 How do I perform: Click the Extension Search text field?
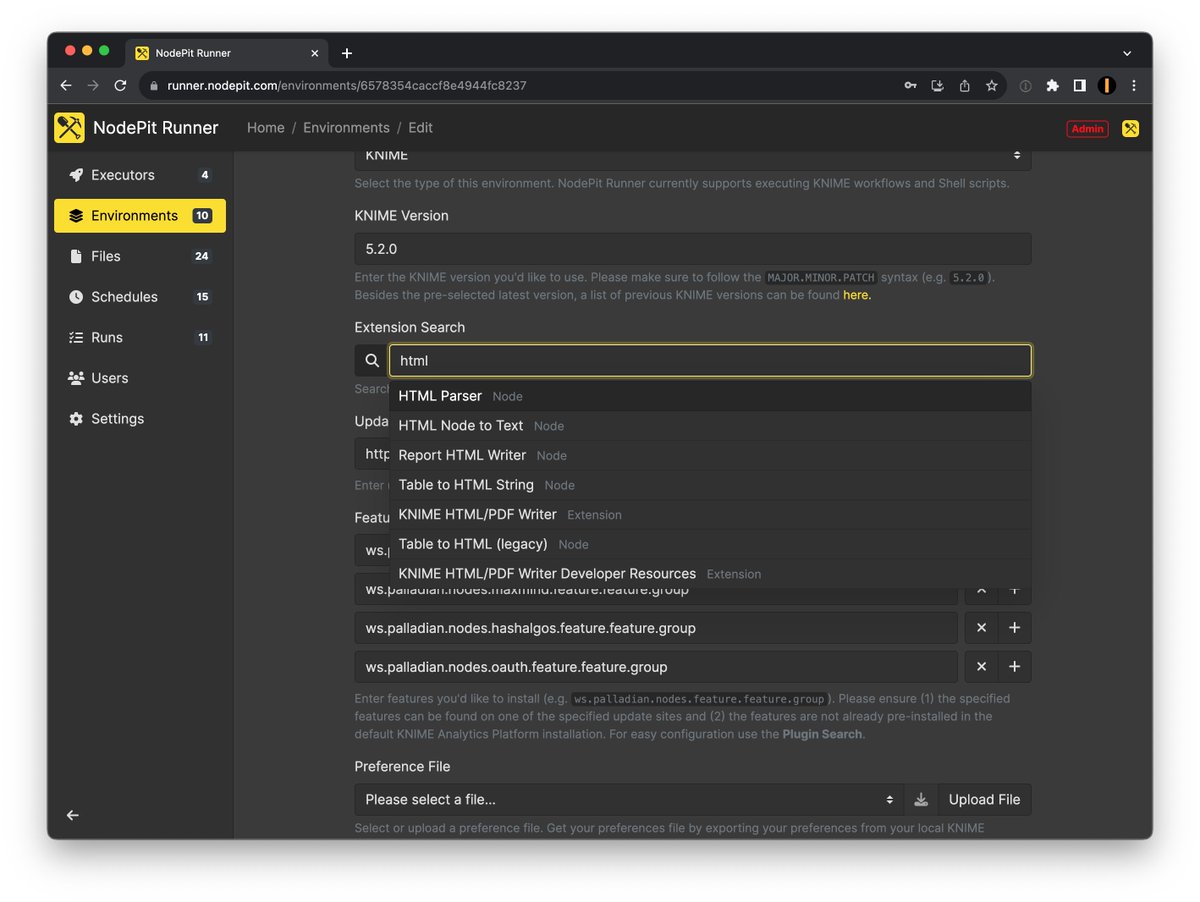tap(710, 360)
